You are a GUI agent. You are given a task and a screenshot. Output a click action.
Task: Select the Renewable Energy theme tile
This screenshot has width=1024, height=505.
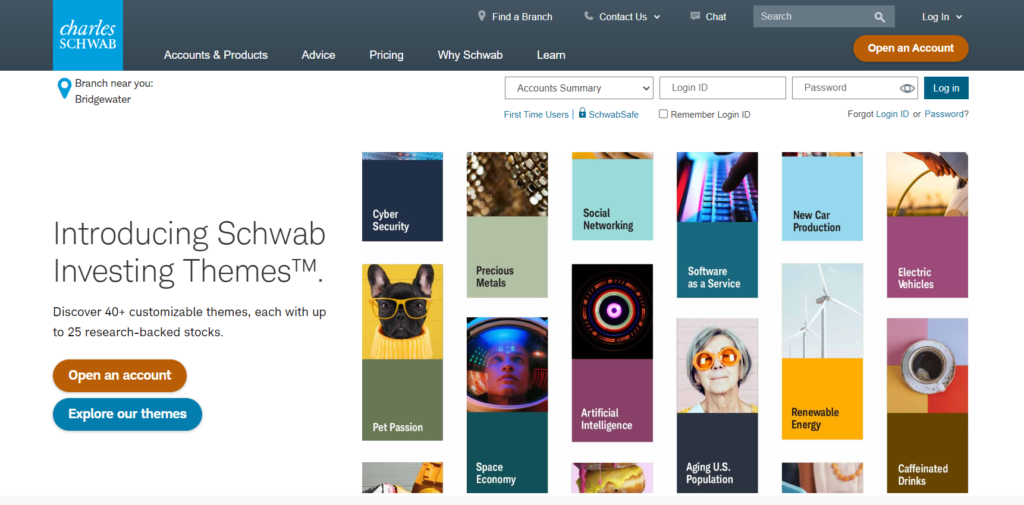[822, 351]
